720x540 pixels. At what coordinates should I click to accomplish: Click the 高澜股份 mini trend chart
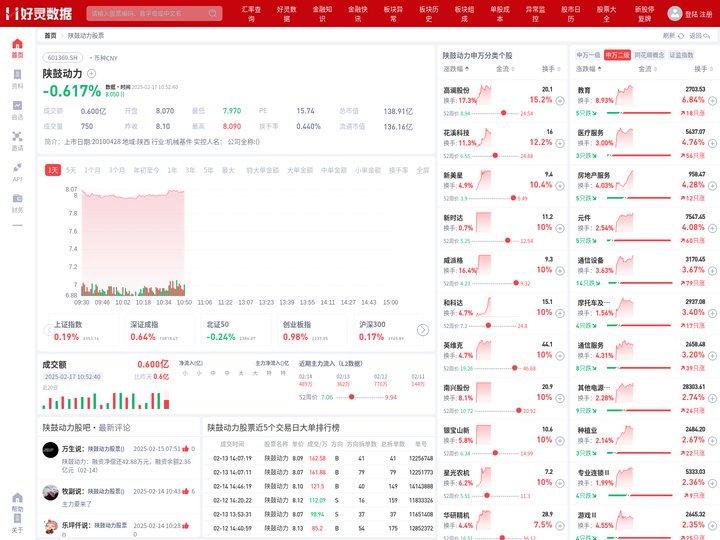(x=484, y=95)
